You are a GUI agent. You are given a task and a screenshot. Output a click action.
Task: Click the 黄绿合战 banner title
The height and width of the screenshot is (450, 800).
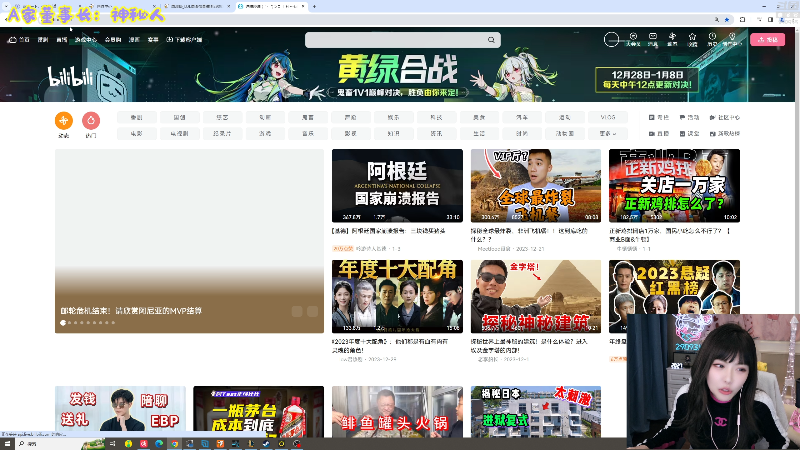397,69
